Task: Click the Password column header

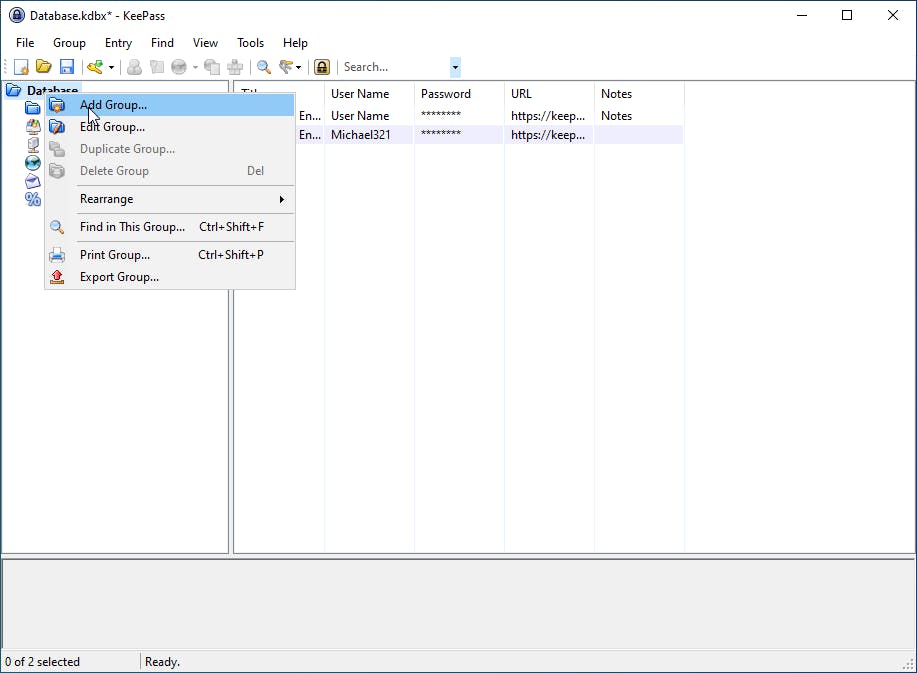Action: click(459, 94)
